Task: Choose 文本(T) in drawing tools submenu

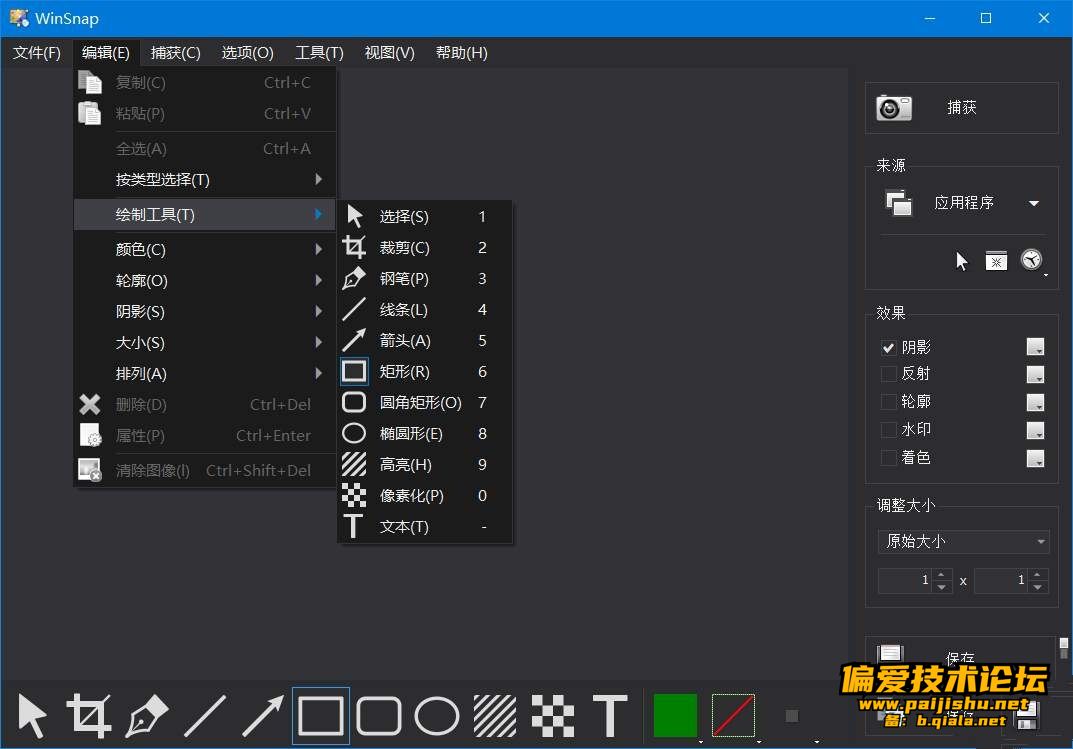Action: (x=424, y=527)
